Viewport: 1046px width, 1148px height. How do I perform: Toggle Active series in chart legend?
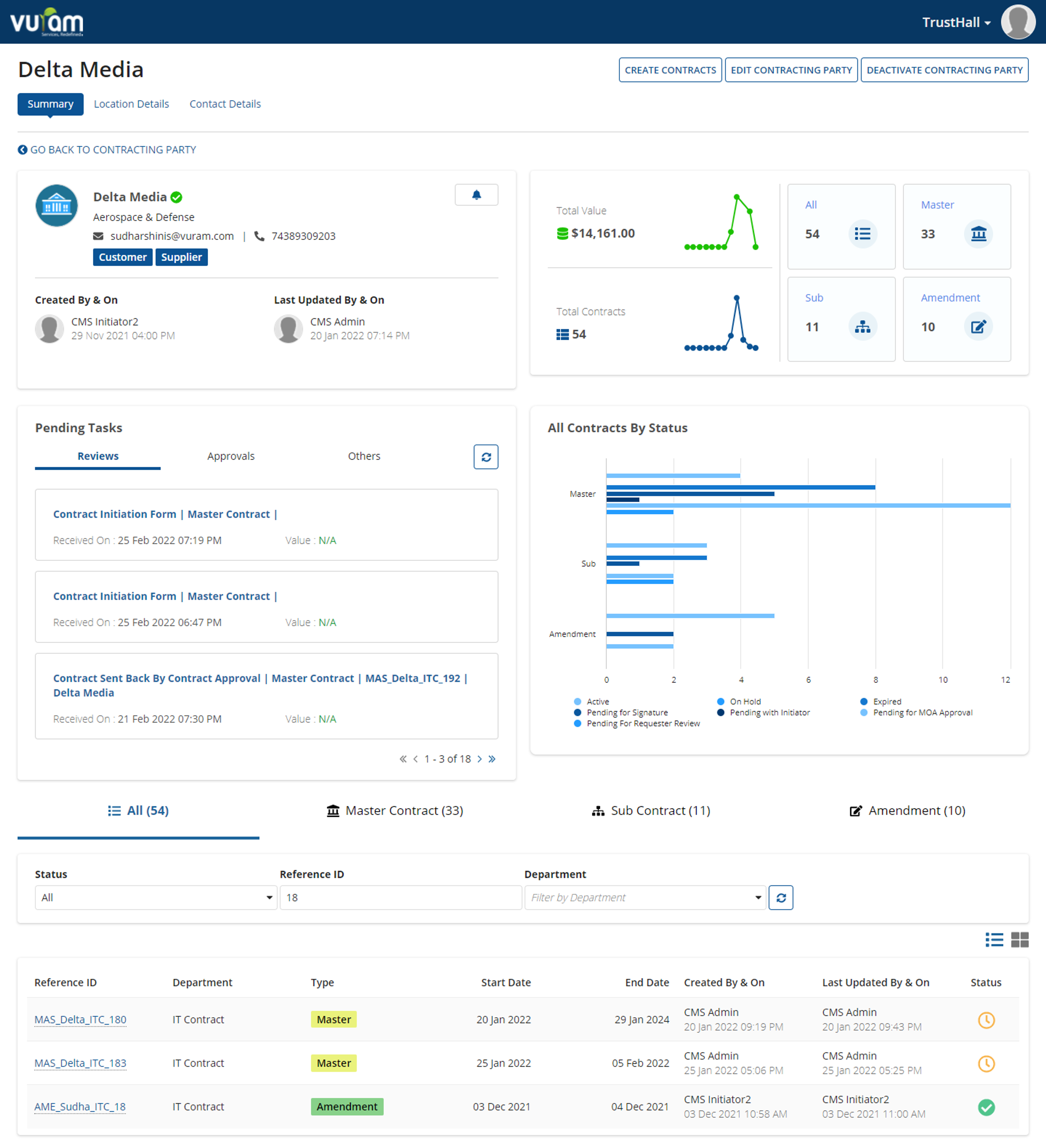[592, 701]
